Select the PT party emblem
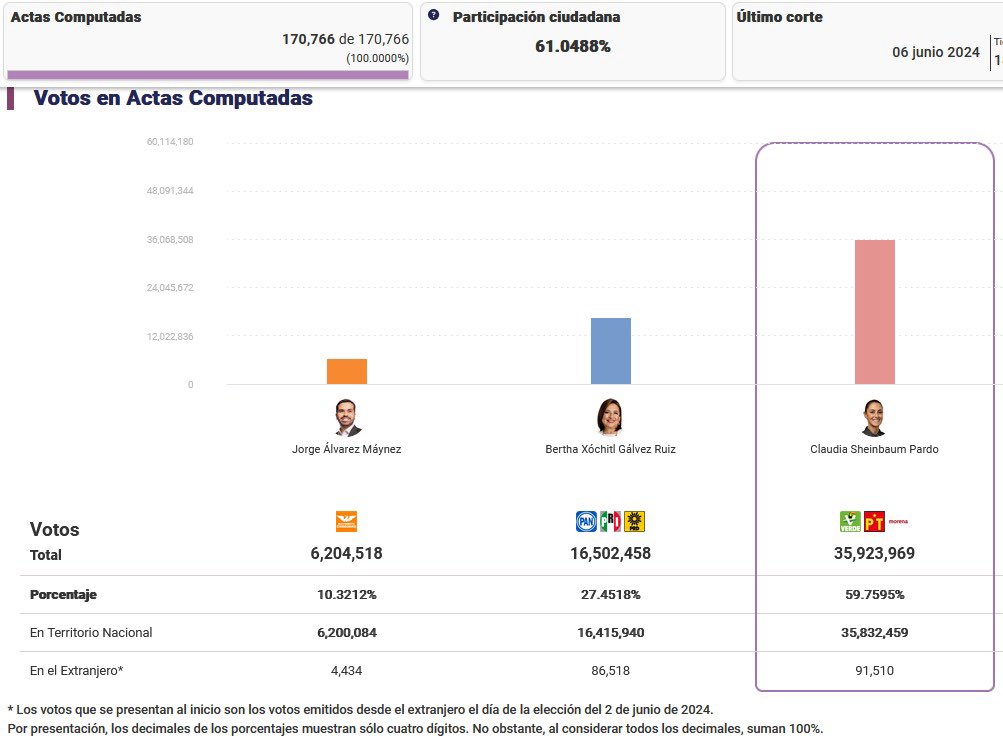 click(x=876, y=521)
